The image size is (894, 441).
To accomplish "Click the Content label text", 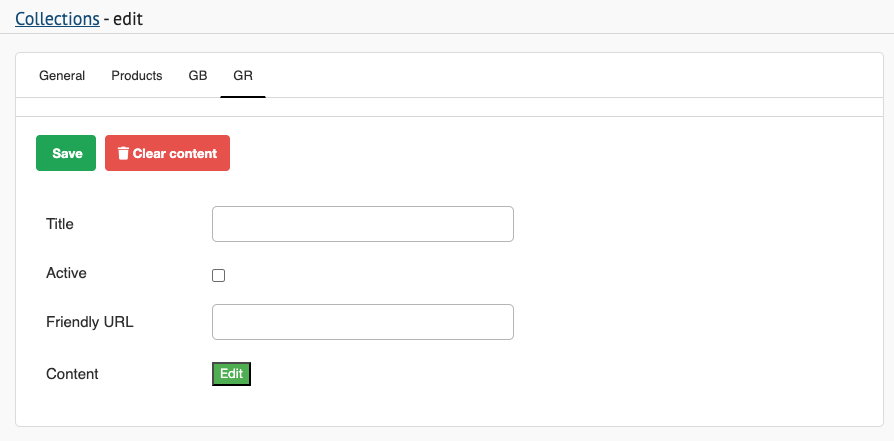I will [72, 374].
